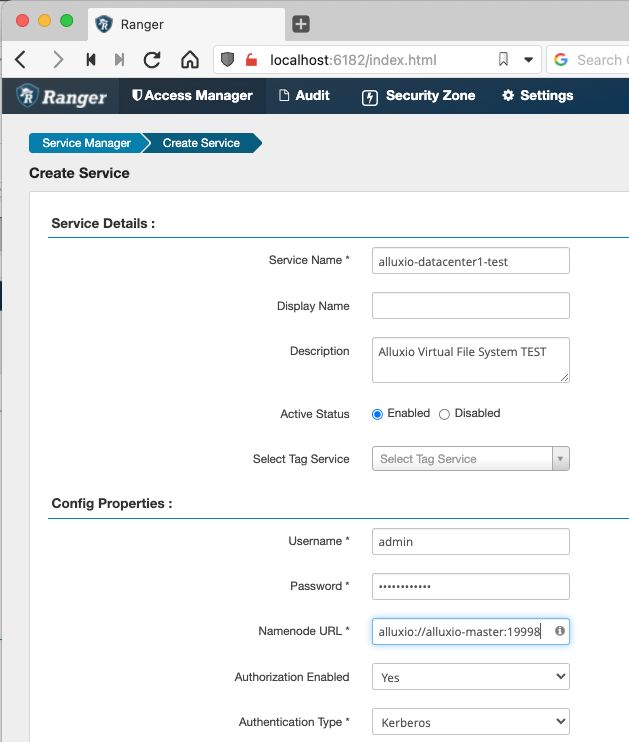
Task: Click the browser back arrow
Action: point(20,60)
